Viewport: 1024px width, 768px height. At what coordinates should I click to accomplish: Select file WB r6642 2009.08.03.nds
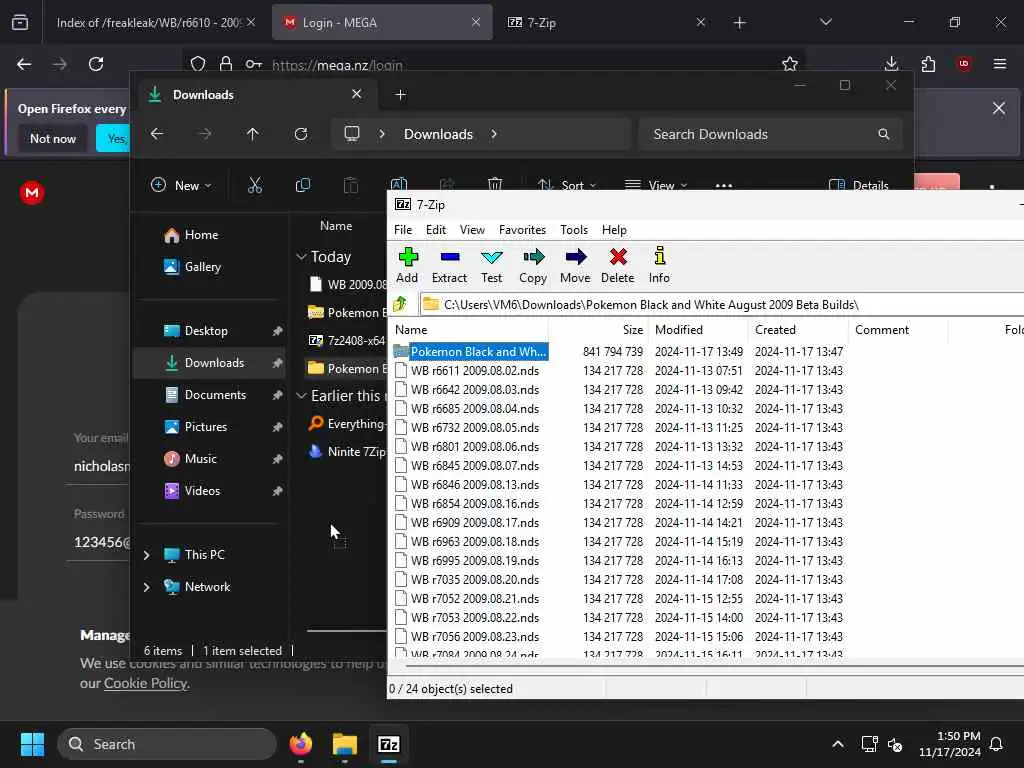[475, 390]
